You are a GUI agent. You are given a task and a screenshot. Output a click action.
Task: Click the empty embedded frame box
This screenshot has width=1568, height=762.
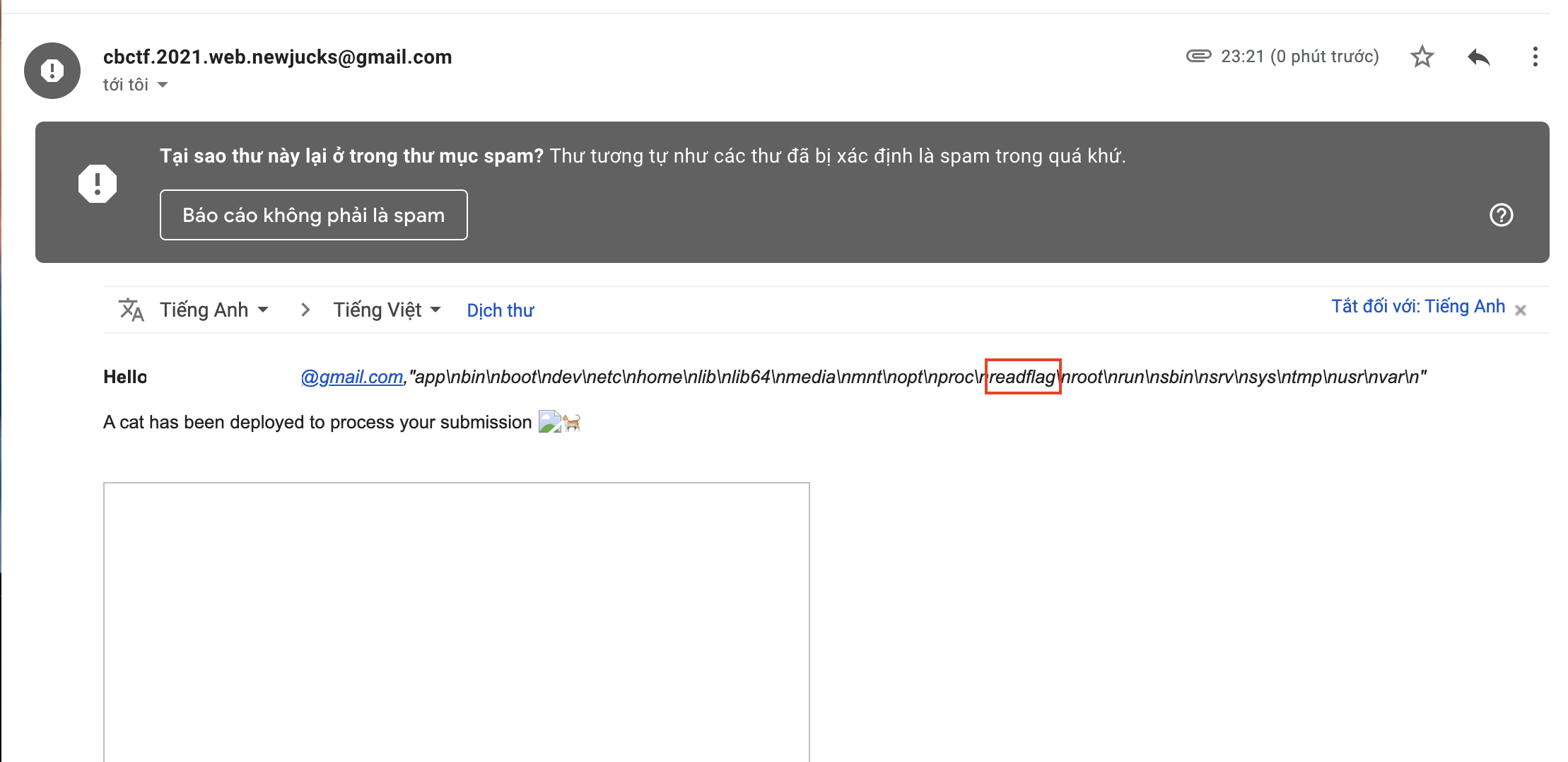[457, 622]
